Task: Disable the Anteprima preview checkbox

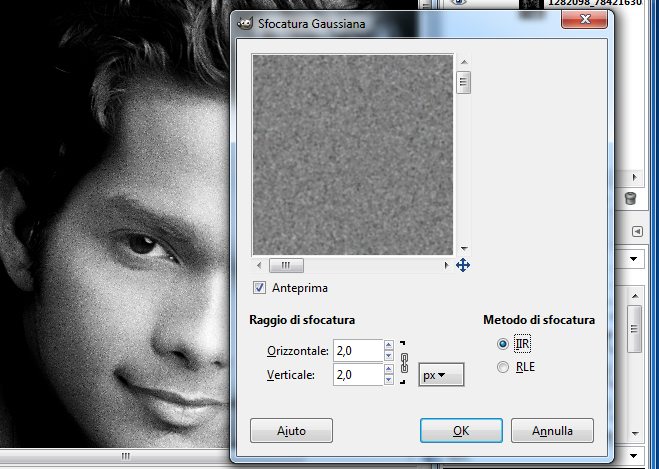Action: click(260, 288)
